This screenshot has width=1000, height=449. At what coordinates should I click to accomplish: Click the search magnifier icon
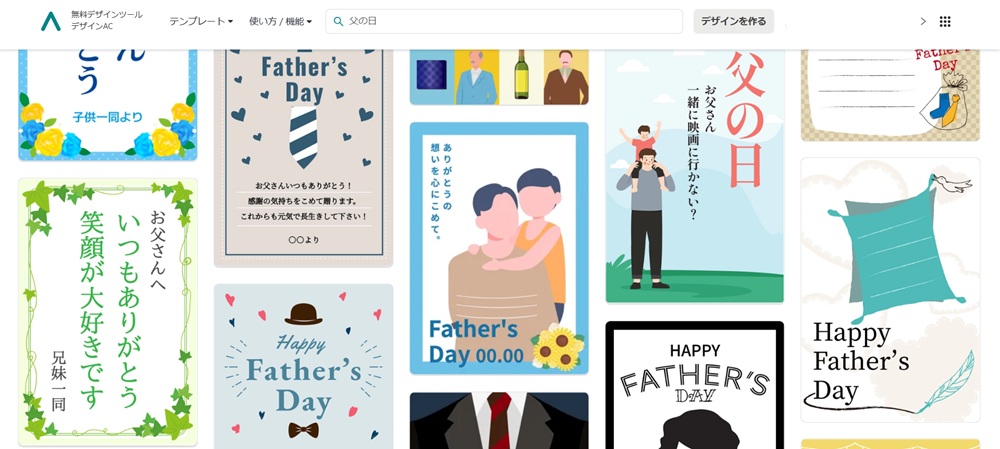pyautogui.click(x=339, y=22)
